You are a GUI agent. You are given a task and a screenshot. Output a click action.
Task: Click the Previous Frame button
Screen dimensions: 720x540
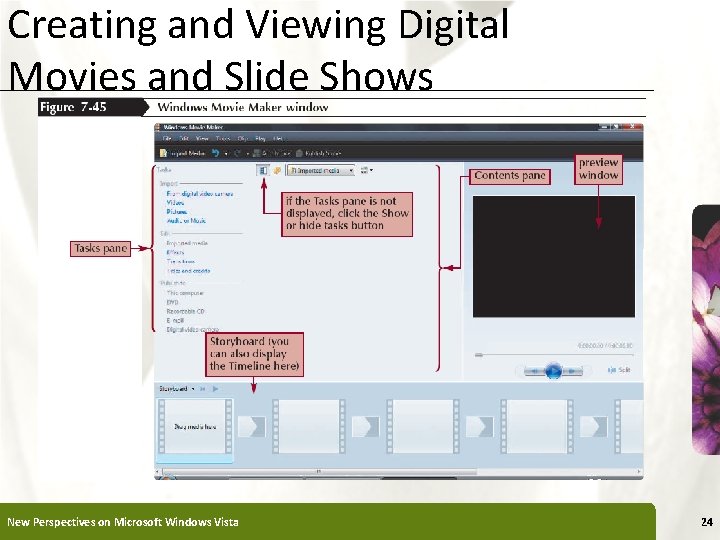point(533,371)
